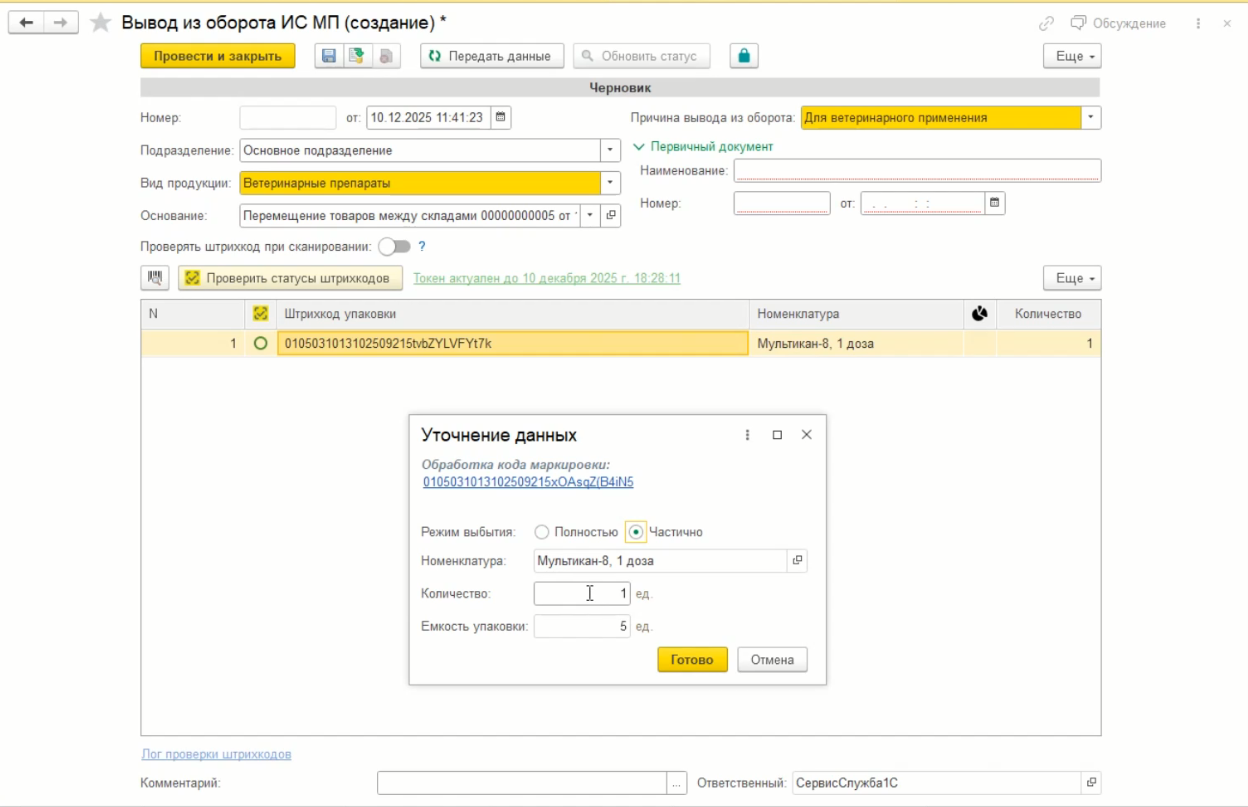Open the top Еще menu

pyautogui.click(x=1071, y=56)
